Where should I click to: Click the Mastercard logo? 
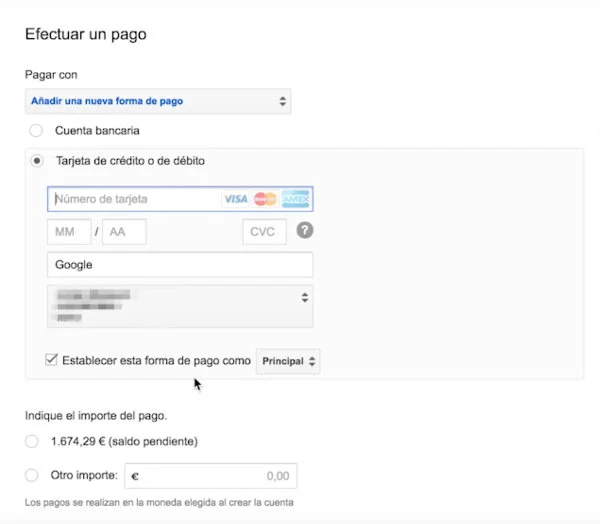265,199
